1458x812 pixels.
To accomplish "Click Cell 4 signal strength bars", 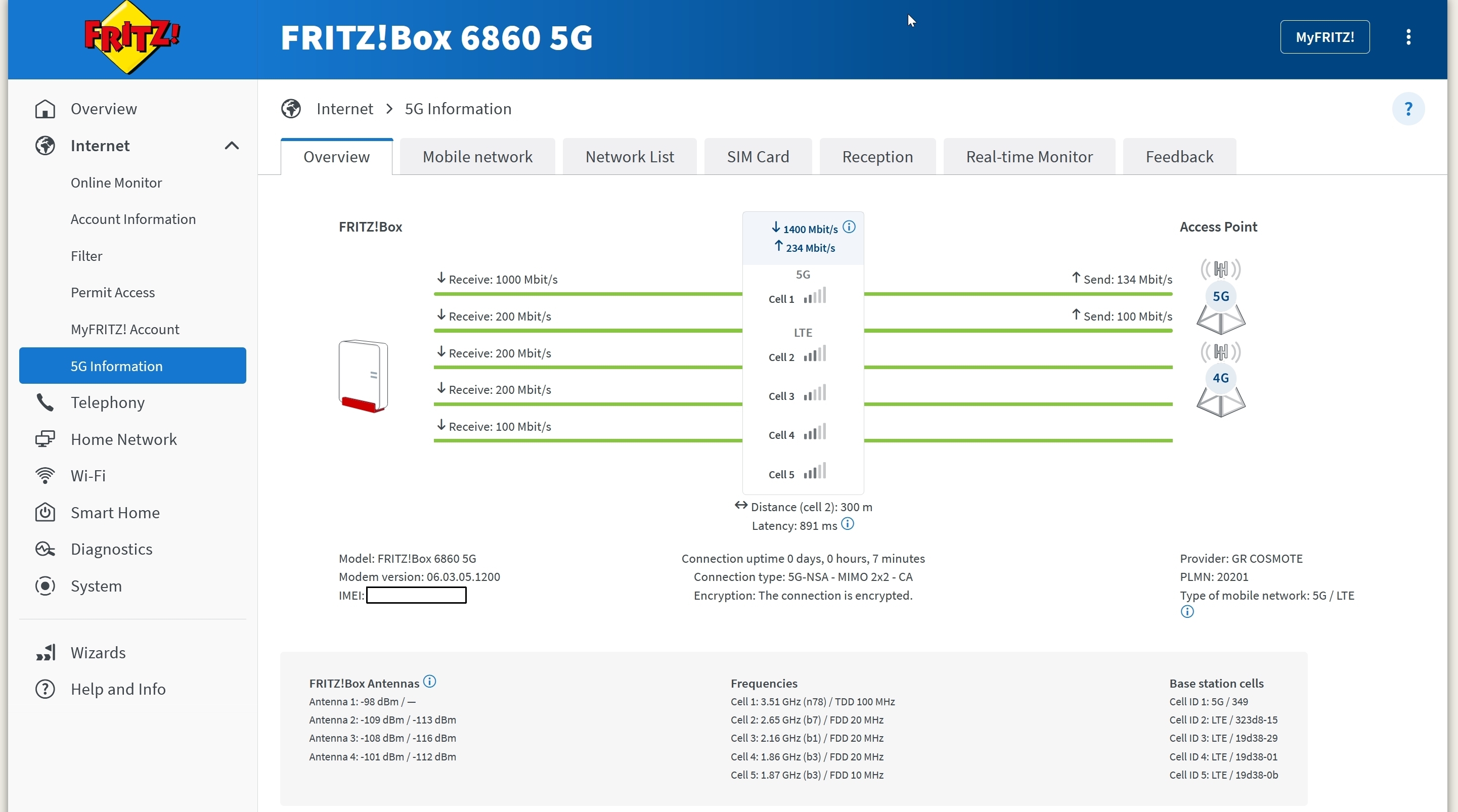I will [815, 432].
